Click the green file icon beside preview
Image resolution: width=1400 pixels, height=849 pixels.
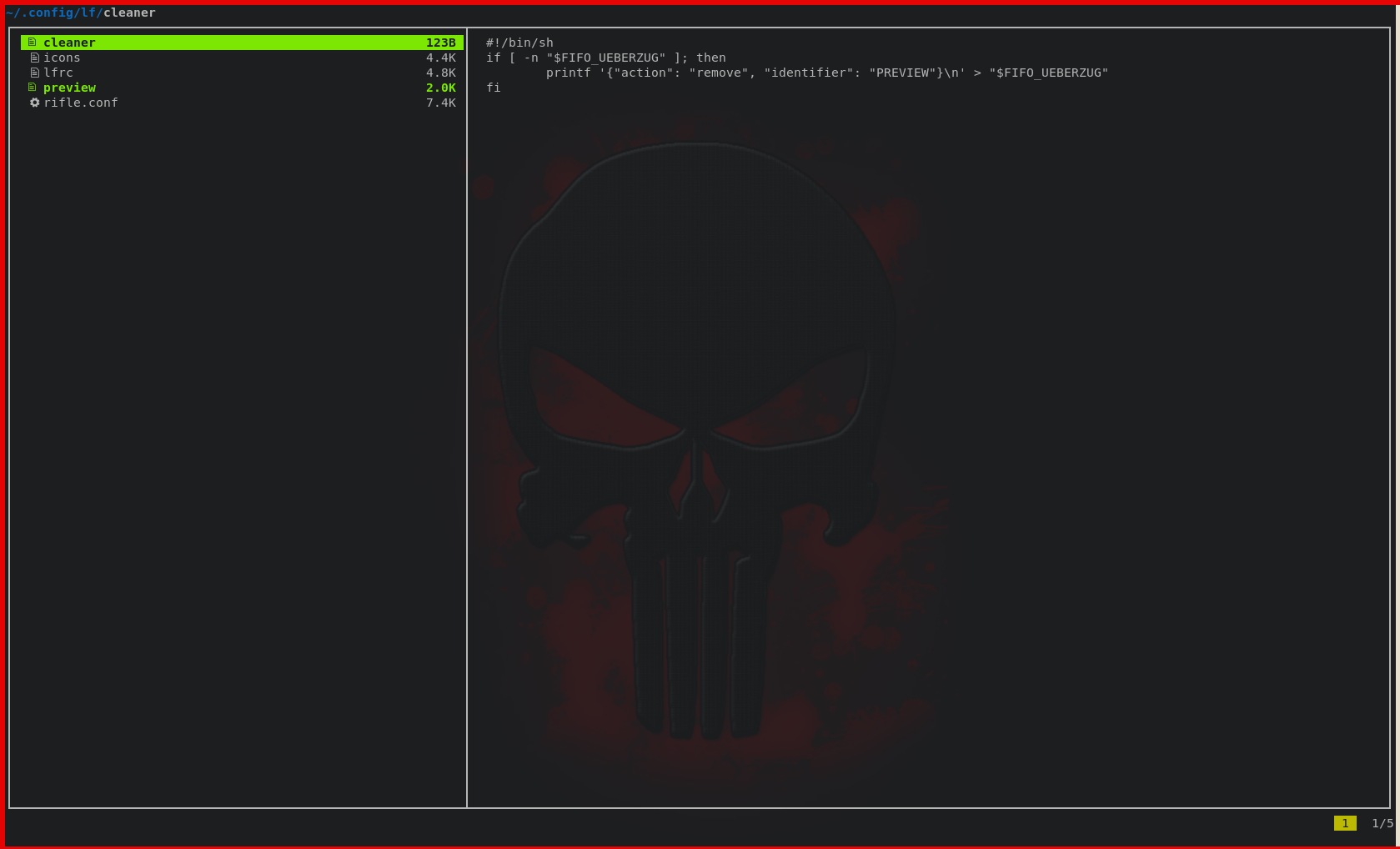33,87
